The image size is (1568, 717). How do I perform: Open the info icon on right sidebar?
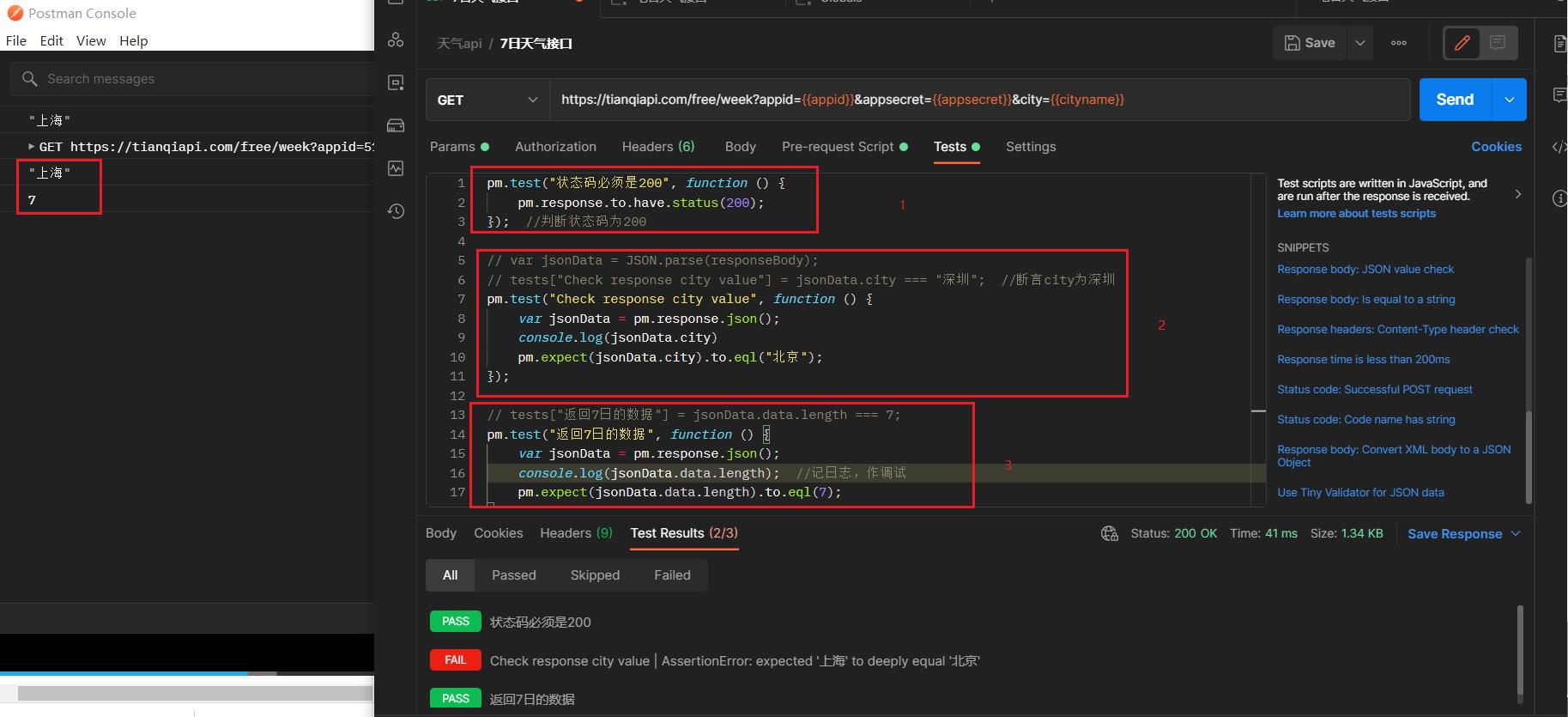(x=1559, y=198)
